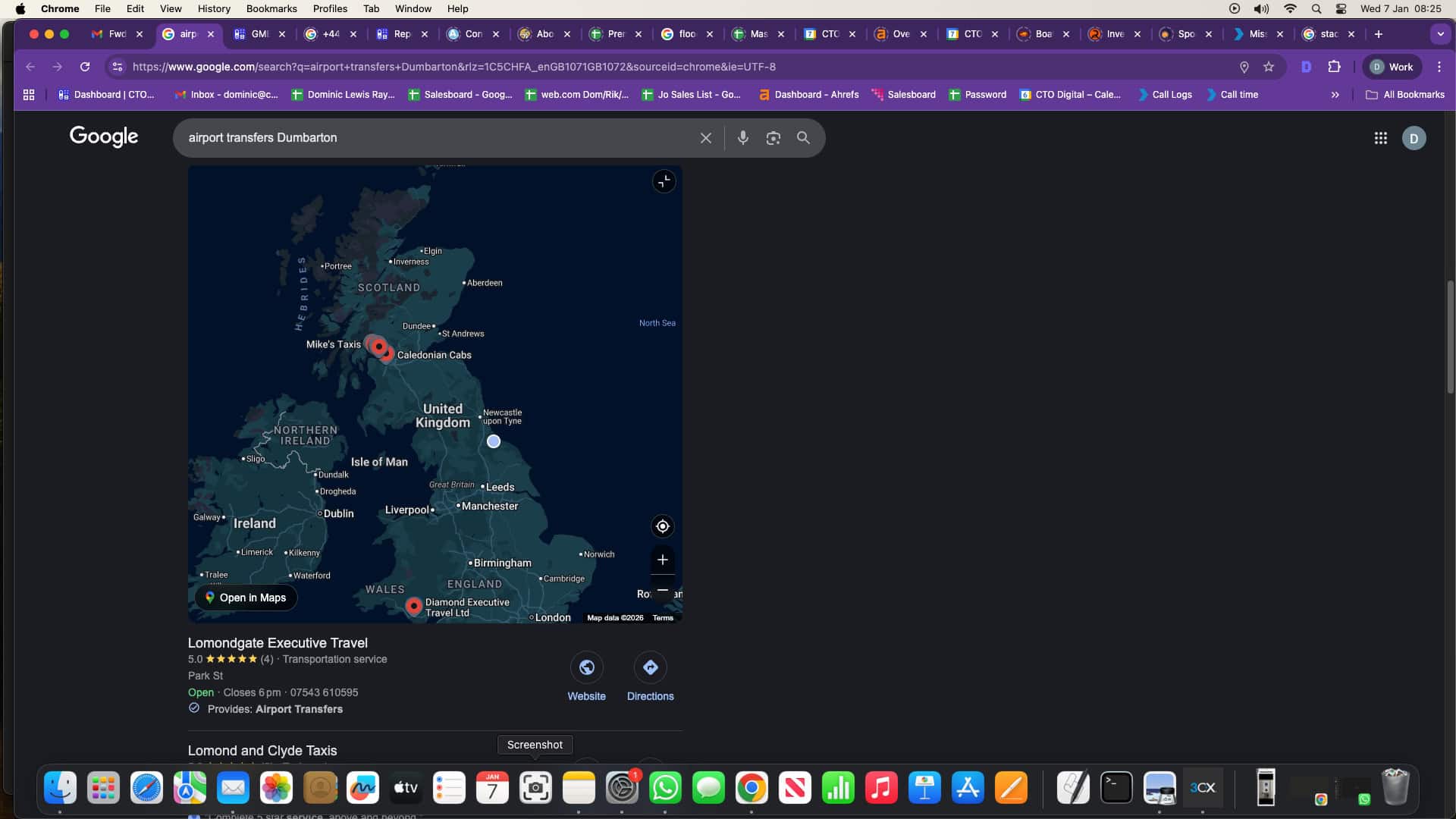The width and height of the screenshot is (1456, 819).
Task: Center map on my location
Action: [x=662, y=526]
